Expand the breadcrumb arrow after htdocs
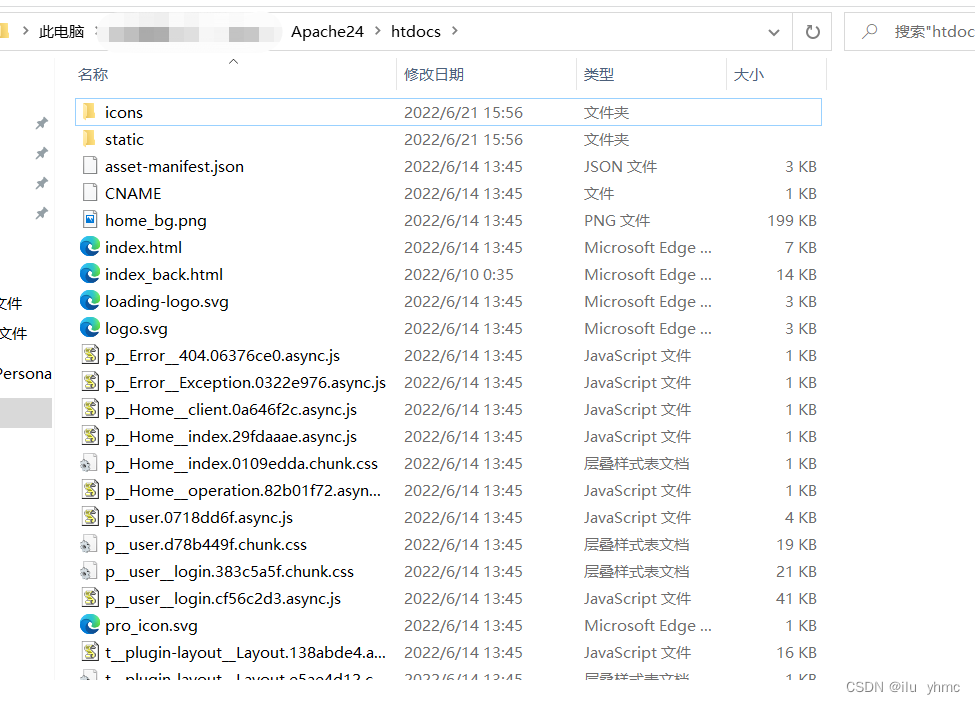 455,31
